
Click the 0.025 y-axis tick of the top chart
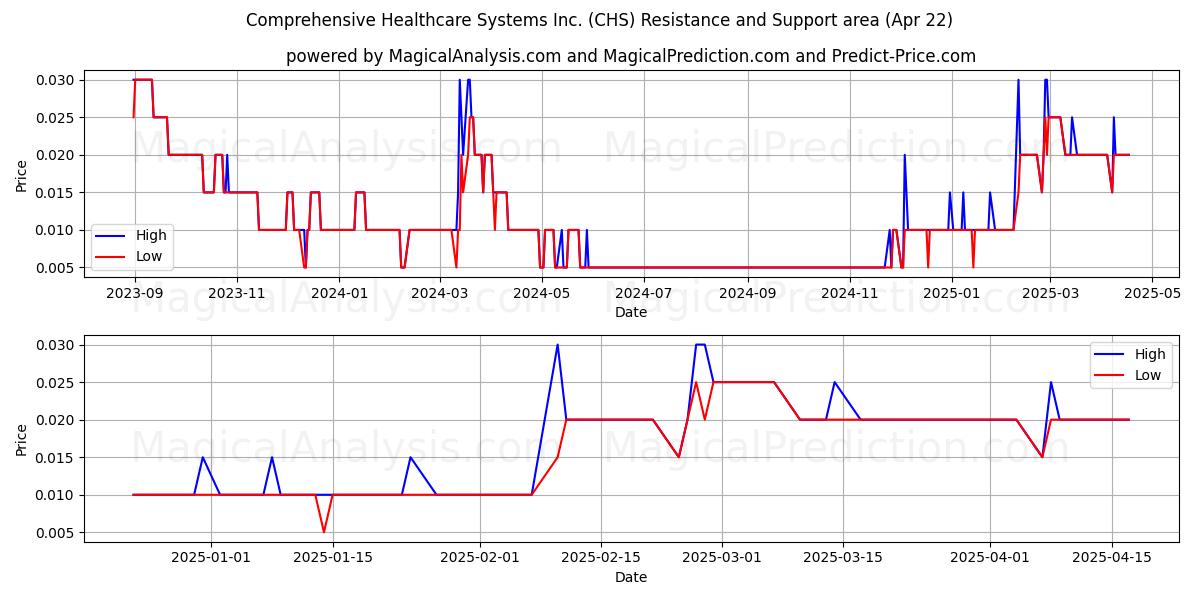tap(57, 118)
